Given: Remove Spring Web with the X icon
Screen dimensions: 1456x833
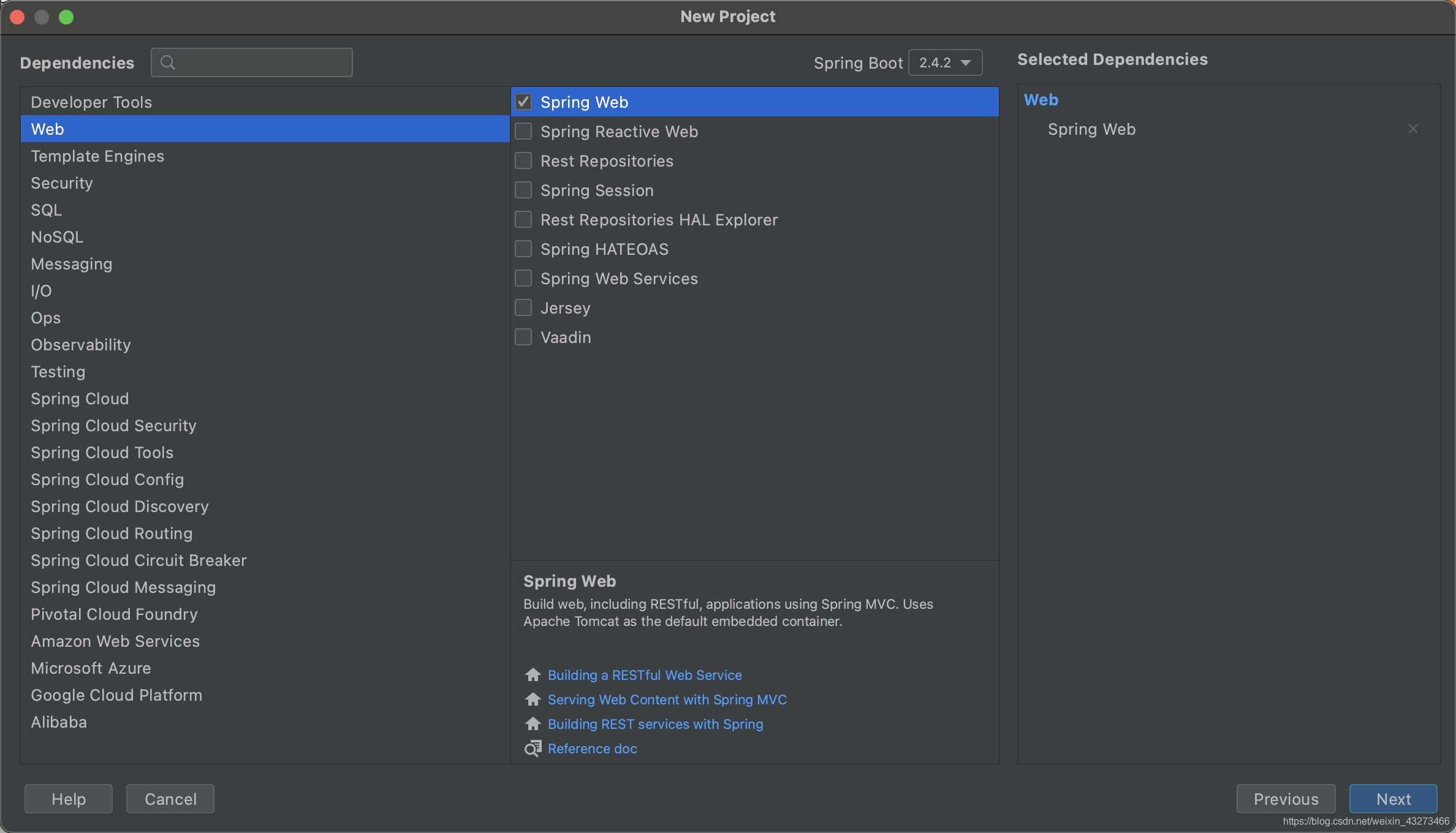Looking at the screenshot, I should point(1413,129).
